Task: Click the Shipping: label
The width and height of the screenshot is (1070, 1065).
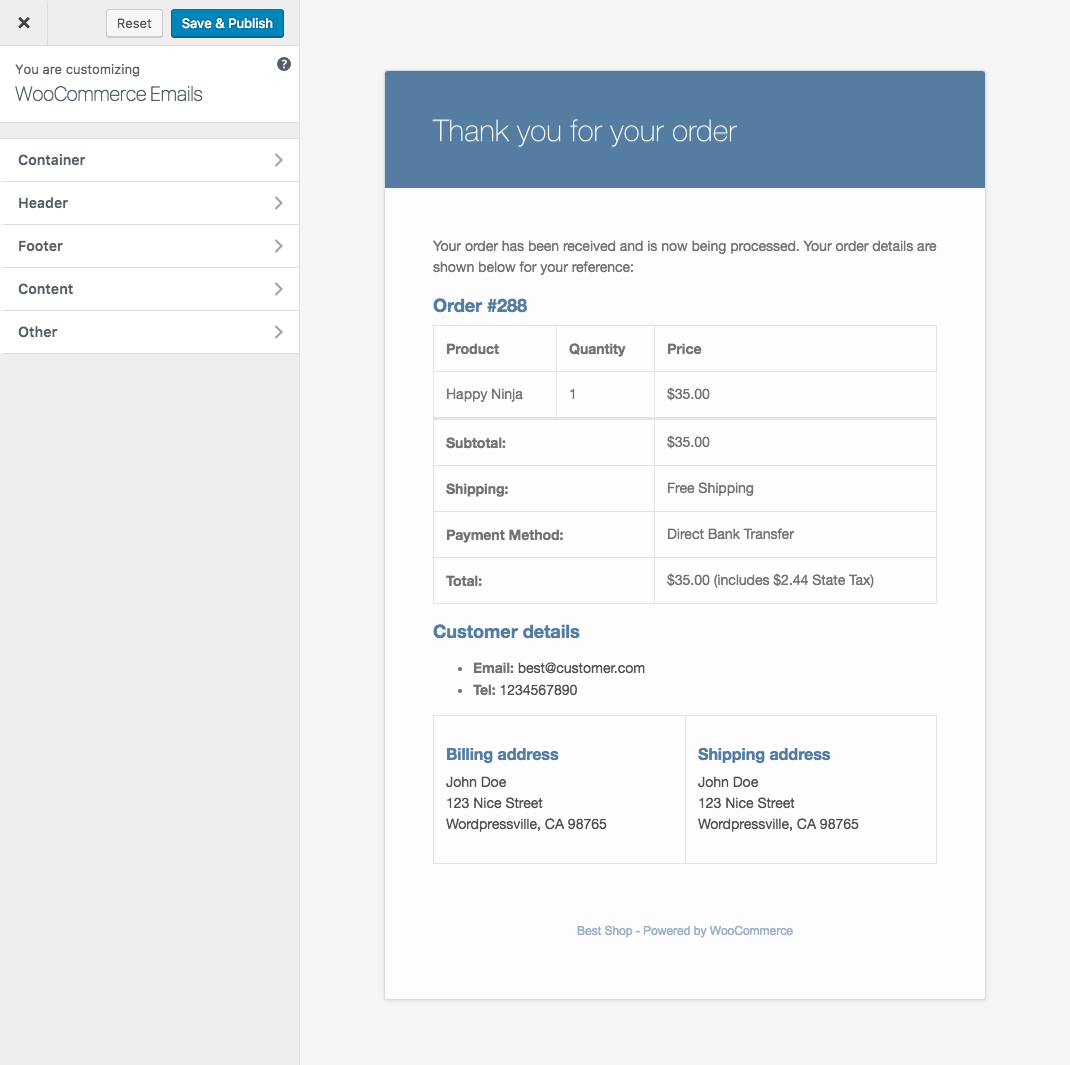Action: [x=477, y=489]
